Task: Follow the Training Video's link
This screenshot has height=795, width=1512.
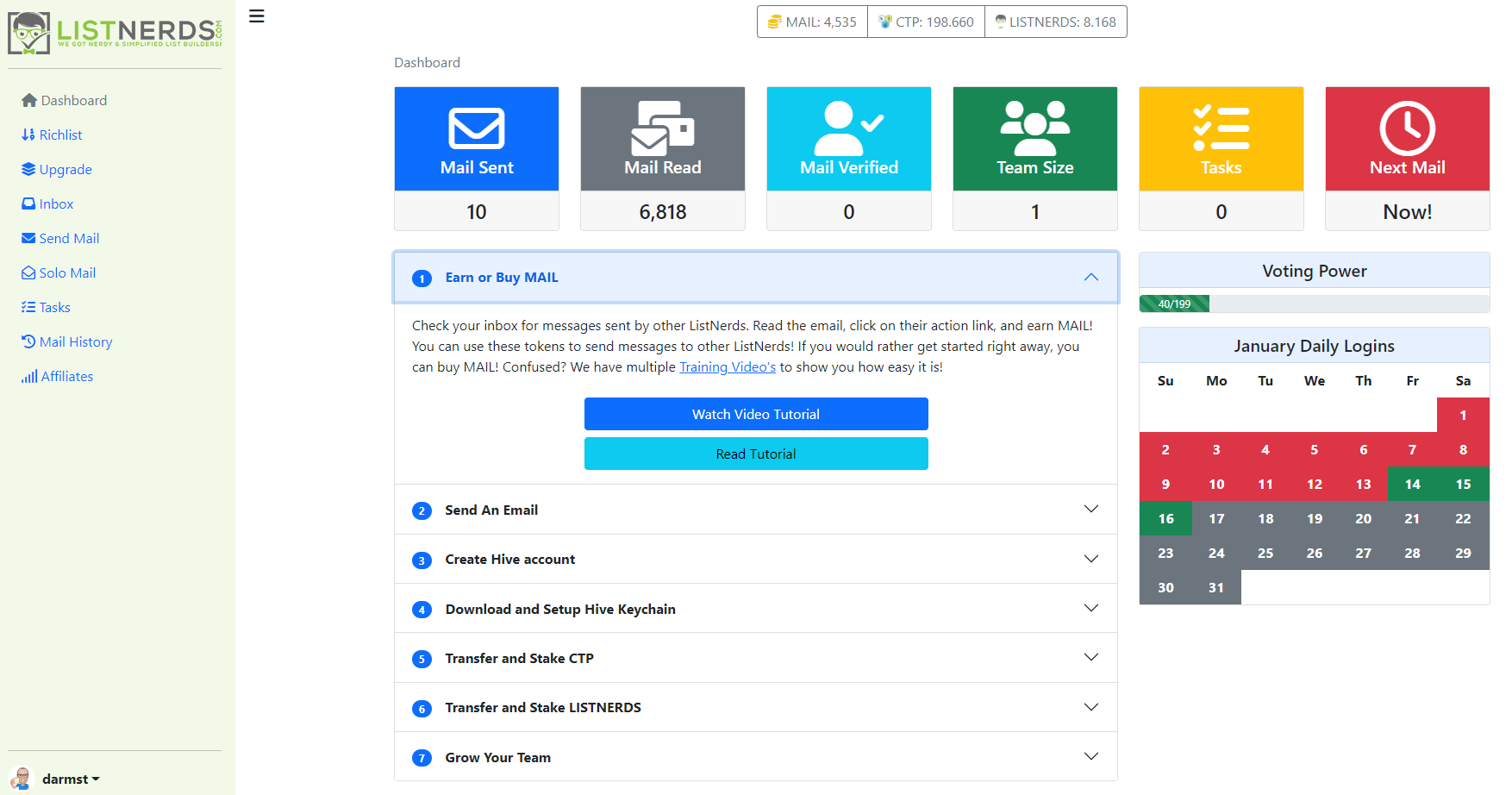Action: (728, 366)
